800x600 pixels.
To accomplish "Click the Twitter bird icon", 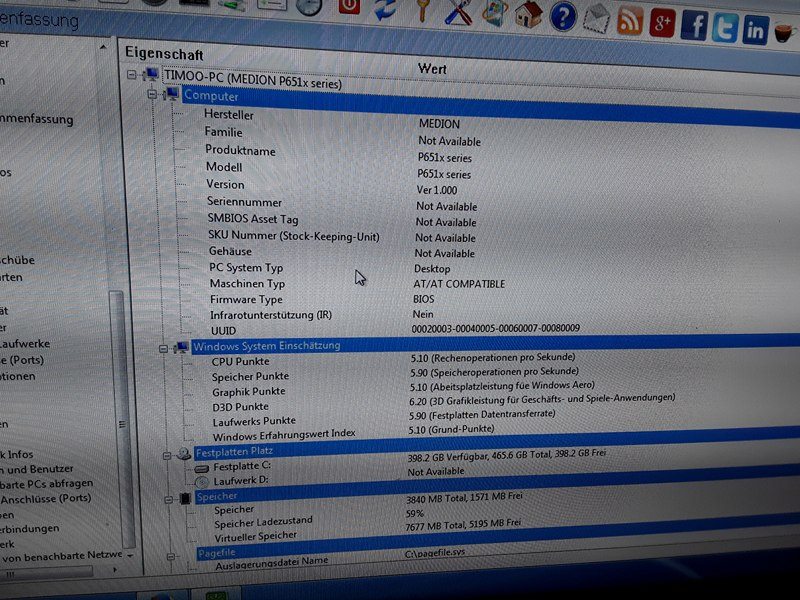I will tap(725, 28).
